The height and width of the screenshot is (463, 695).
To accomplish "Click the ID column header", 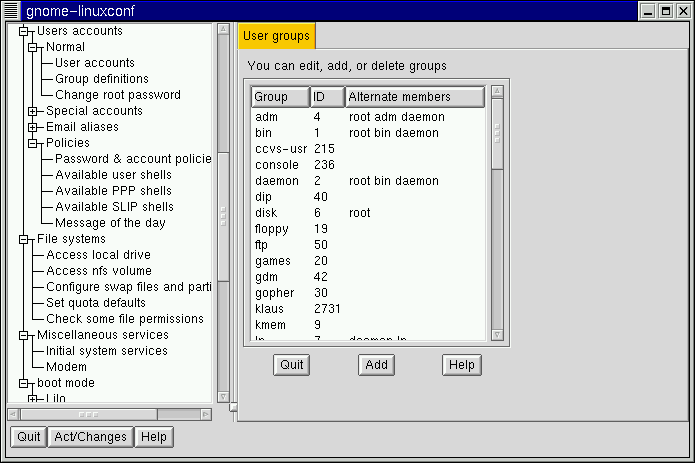I will [x=326, y=97].
